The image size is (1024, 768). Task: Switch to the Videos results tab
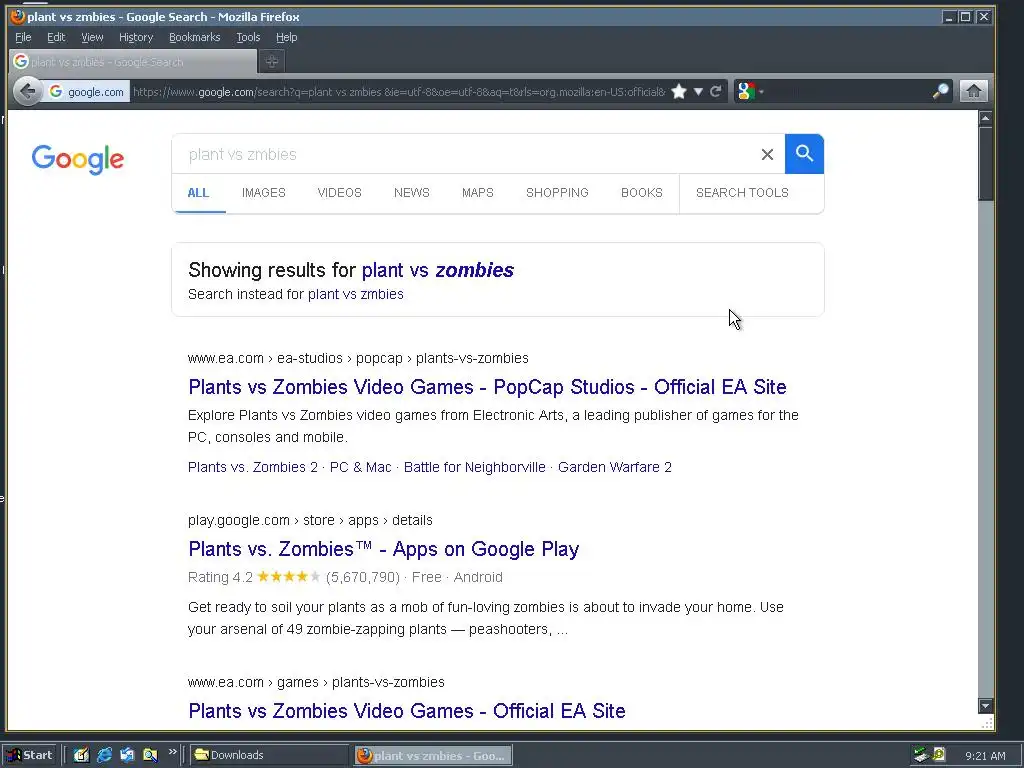pos(339,193)
